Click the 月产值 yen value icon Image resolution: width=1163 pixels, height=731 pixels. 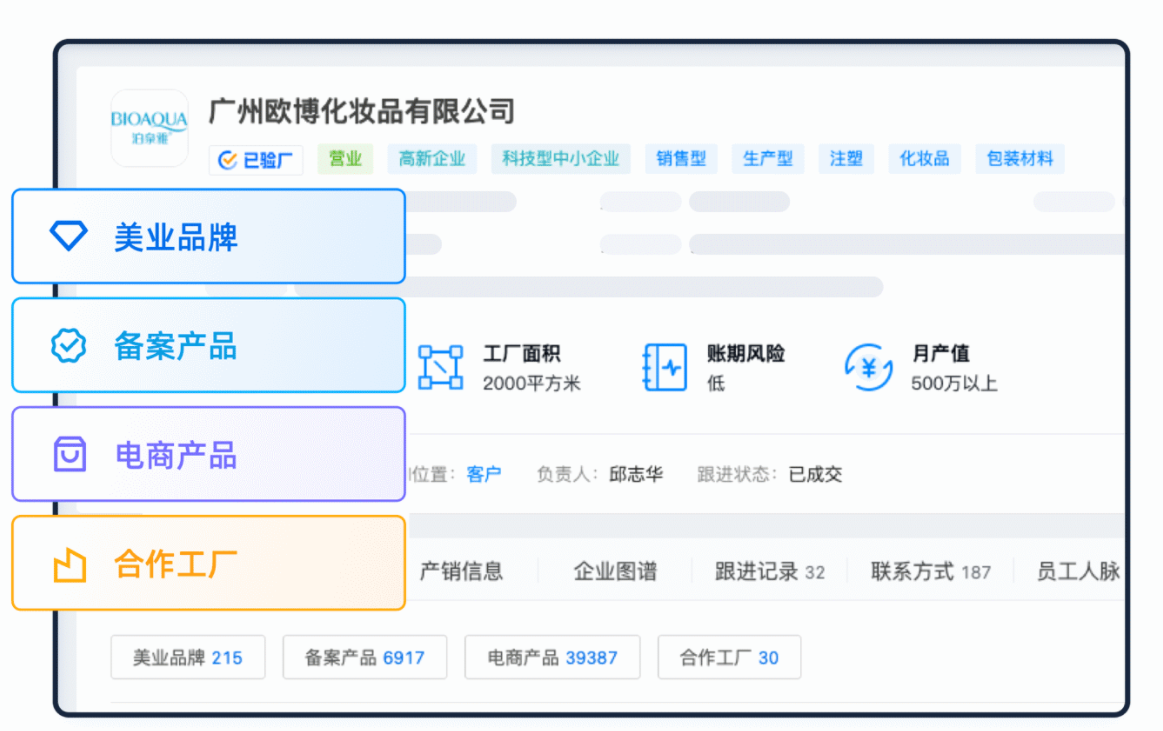click(868, 367)
